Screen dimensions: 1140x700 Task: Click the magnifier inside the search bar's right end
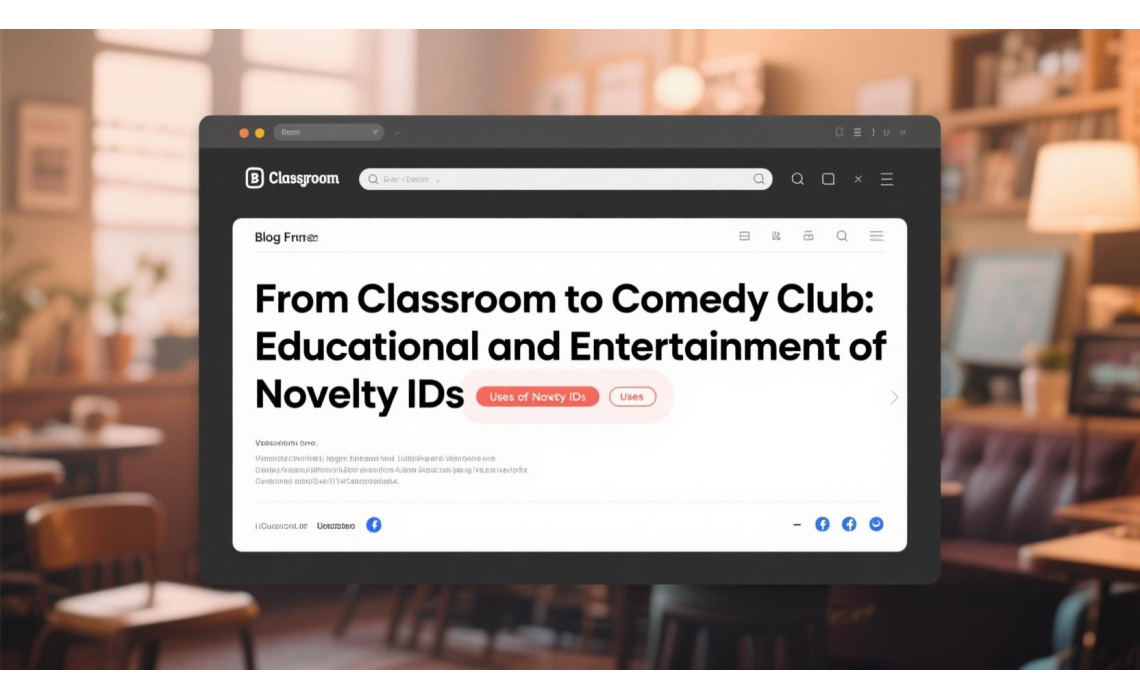click(x=760, y=179)
